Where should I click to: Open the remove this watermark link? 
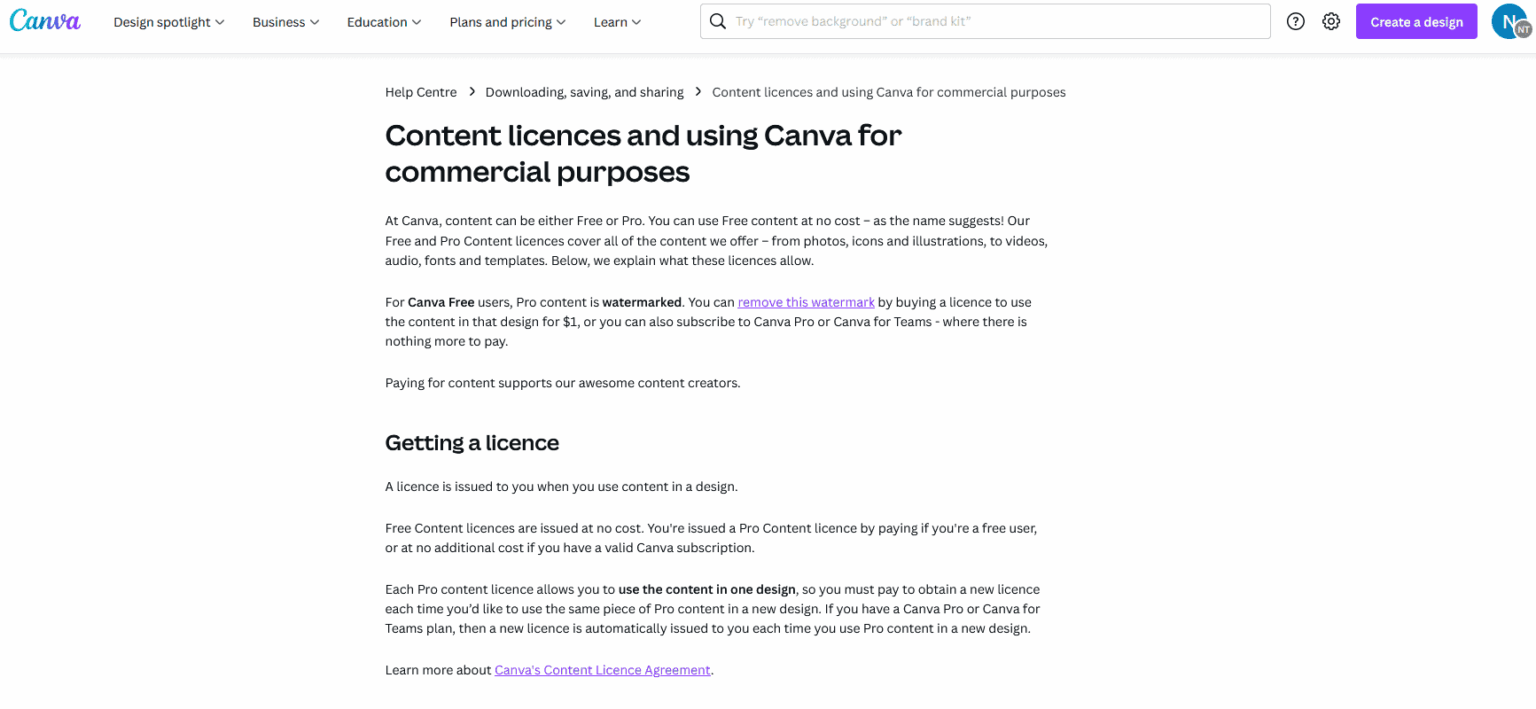click(806, 302)
